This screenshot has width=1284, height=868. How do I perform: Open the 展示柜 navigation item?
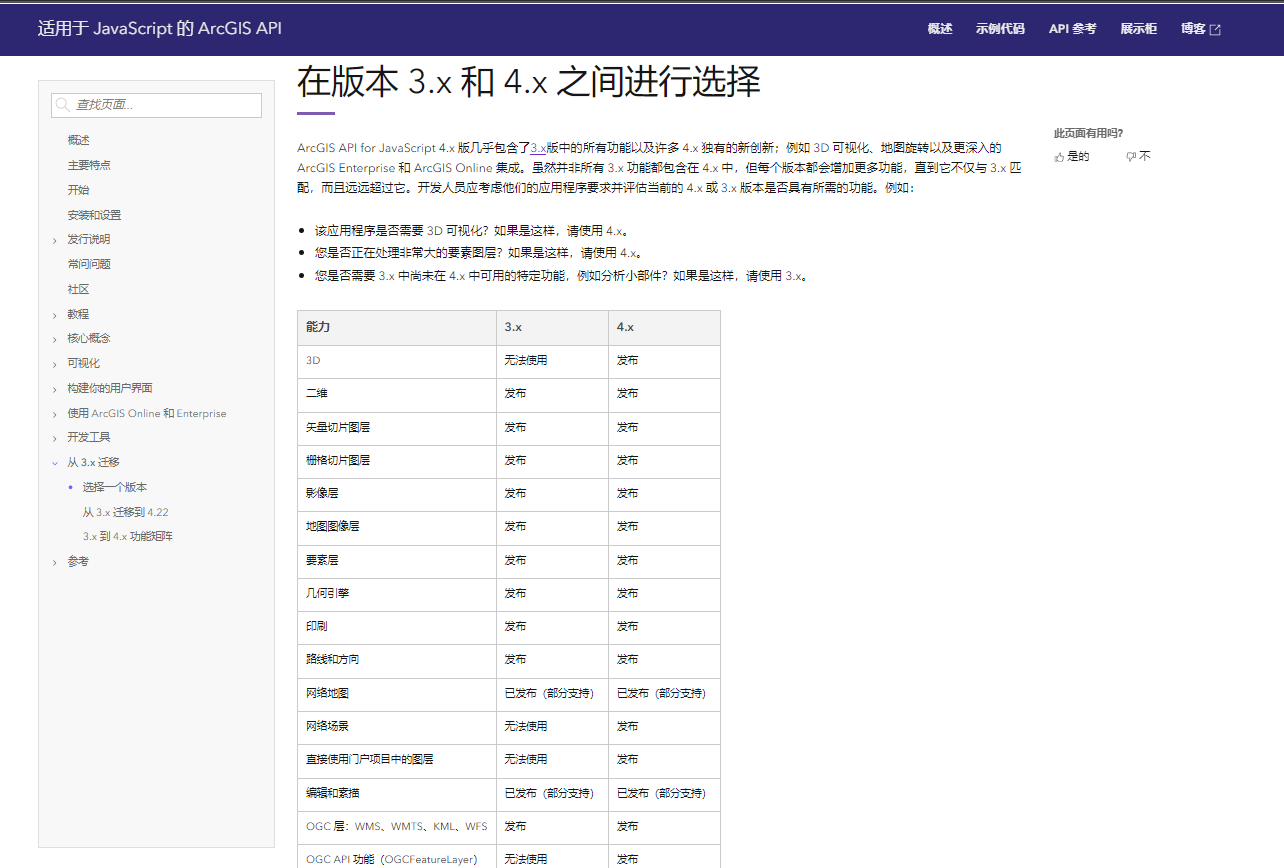click(1138, 29)
